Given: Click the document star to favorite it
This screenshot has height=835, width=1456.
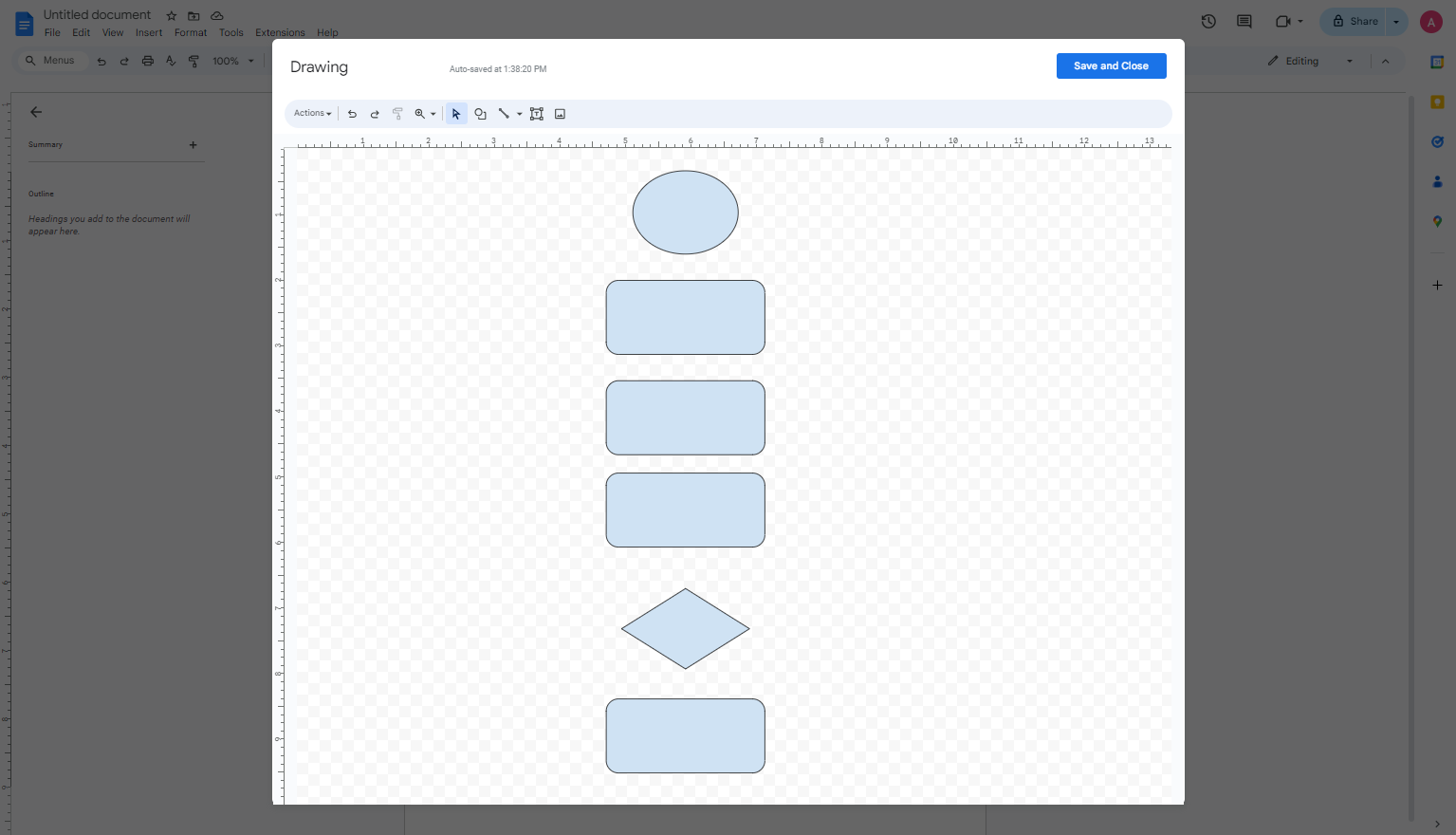Looking at the screenshot, I should tap(171, 15).
